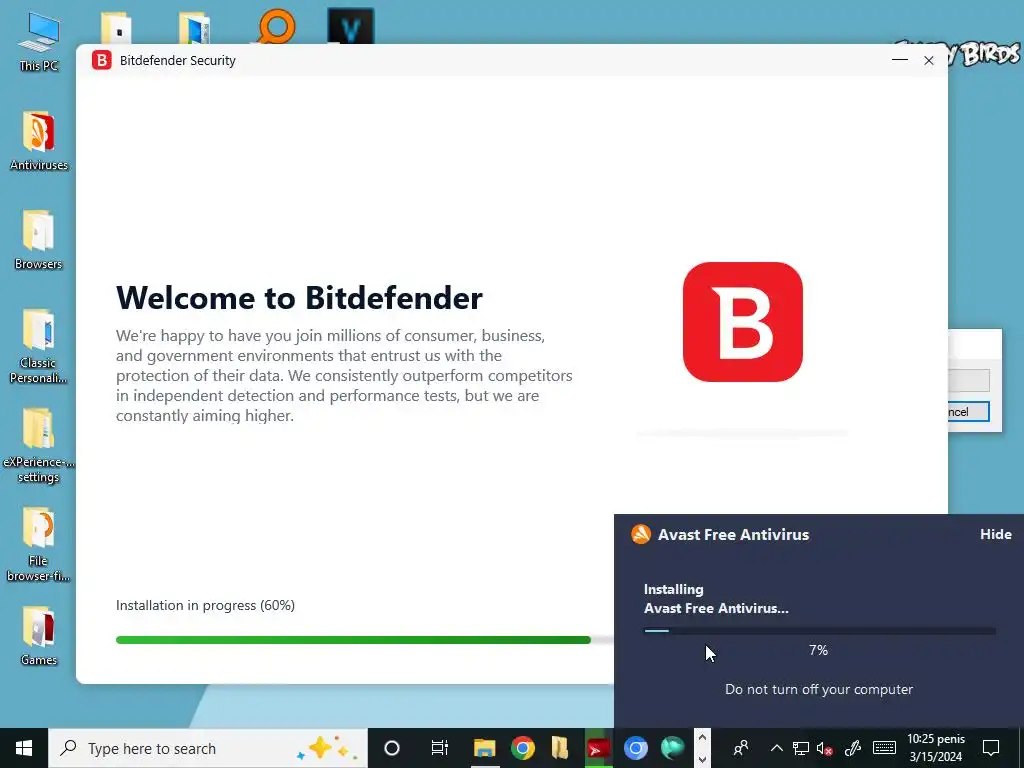Open Task View from the taskbar
1024x768 pixels.
coord(440,748)
